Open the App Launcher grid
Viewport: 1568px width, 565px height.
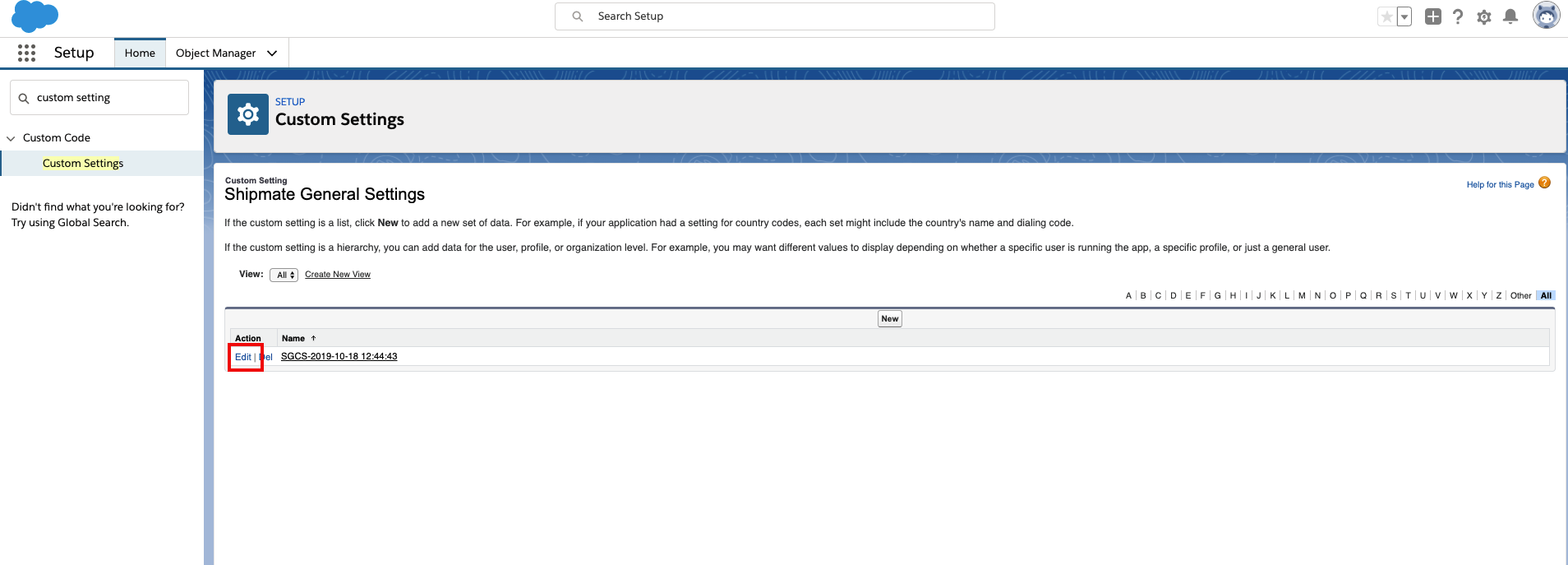(x=26, y=53)
